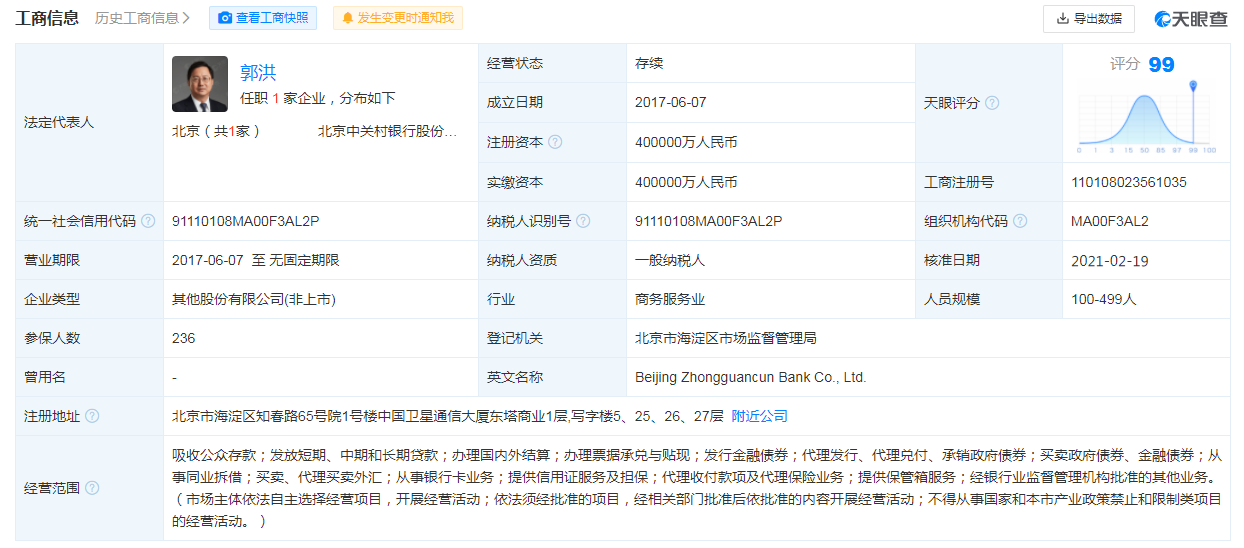Click 发生变更时通知我 button
1244x548 pixels.
pyautogui.click(x=397, y=18)
